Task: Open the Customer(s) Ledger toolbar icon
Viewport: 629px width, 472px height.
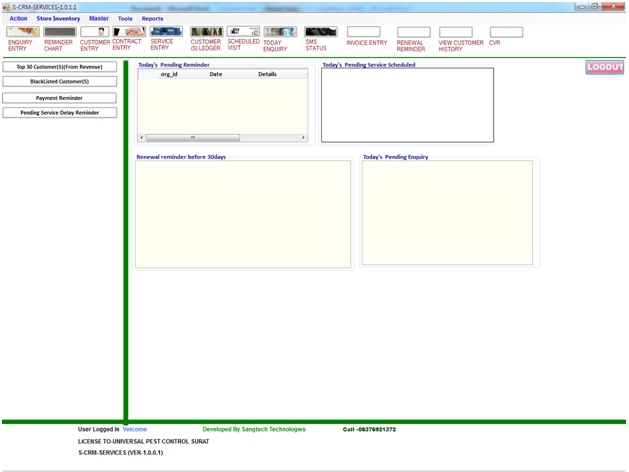Action: click(x=207, y=32)
